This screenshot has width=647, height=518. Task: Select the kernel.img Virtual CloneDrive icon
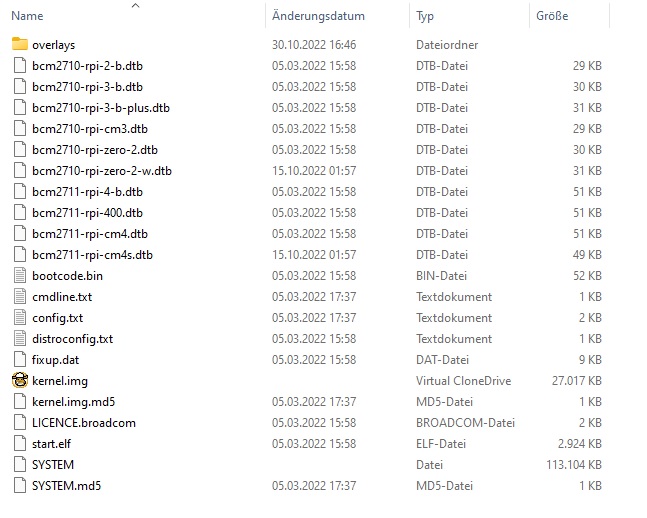click(x=20, y=380)
